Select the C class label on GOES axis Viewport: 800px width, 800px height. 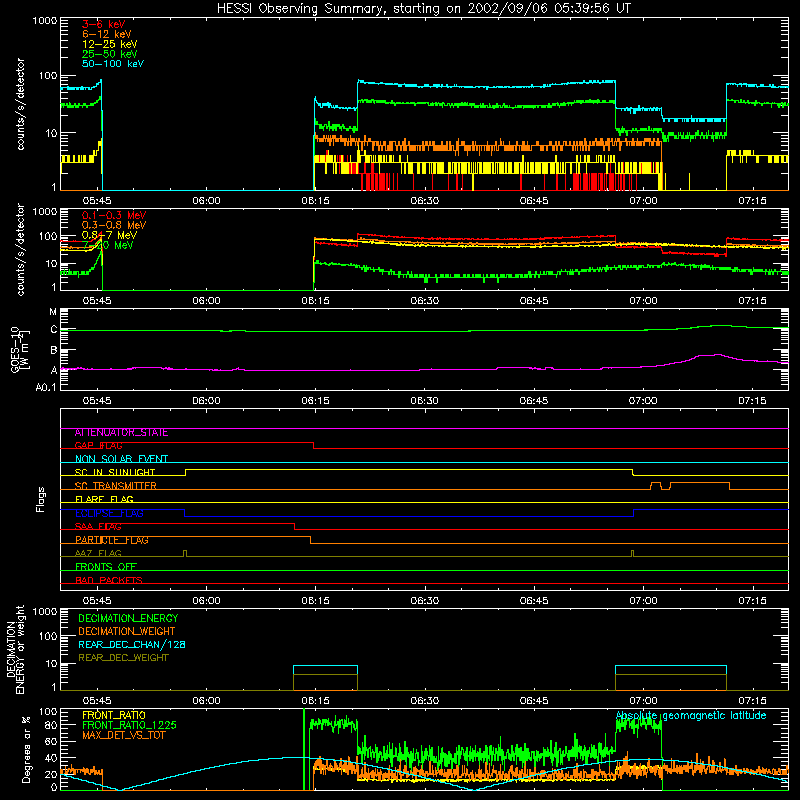(54, 330)
